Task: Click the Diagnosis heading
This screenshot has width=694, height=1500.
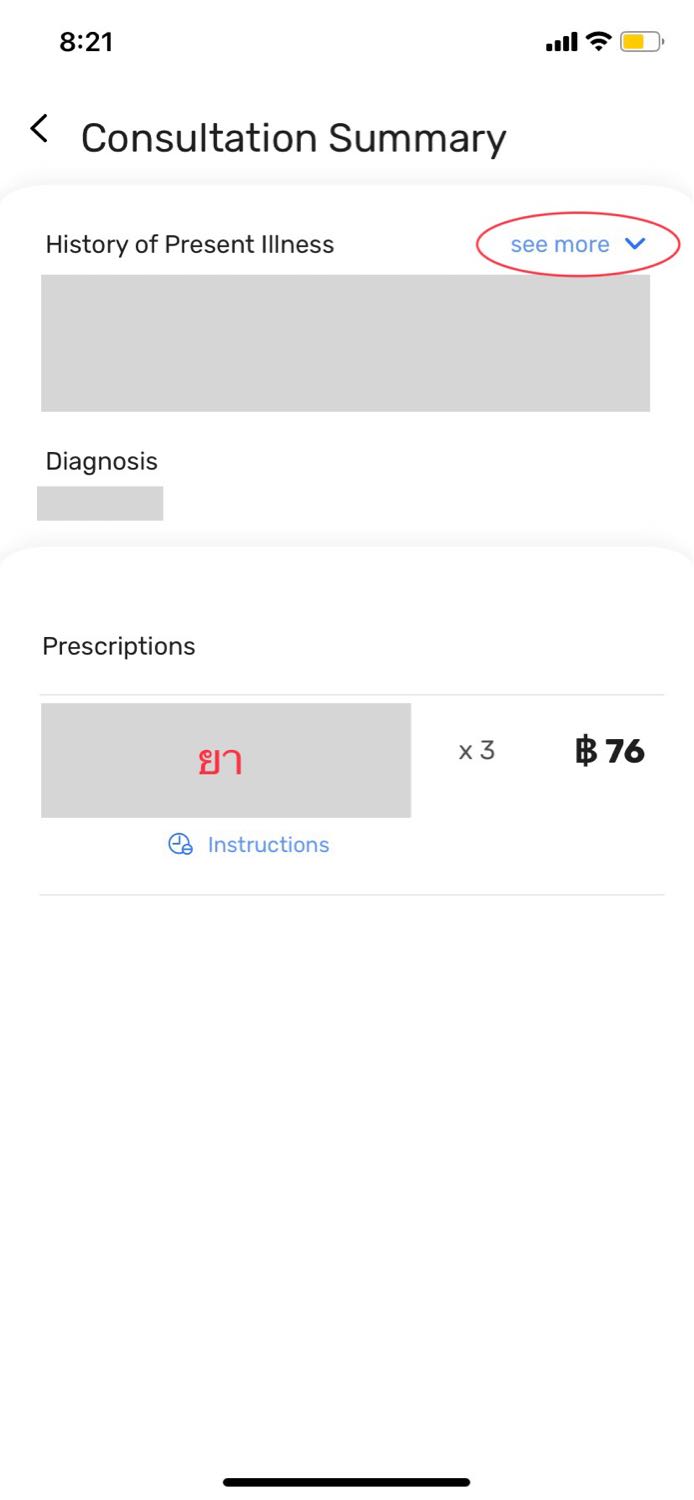Action: click(102, 461)
